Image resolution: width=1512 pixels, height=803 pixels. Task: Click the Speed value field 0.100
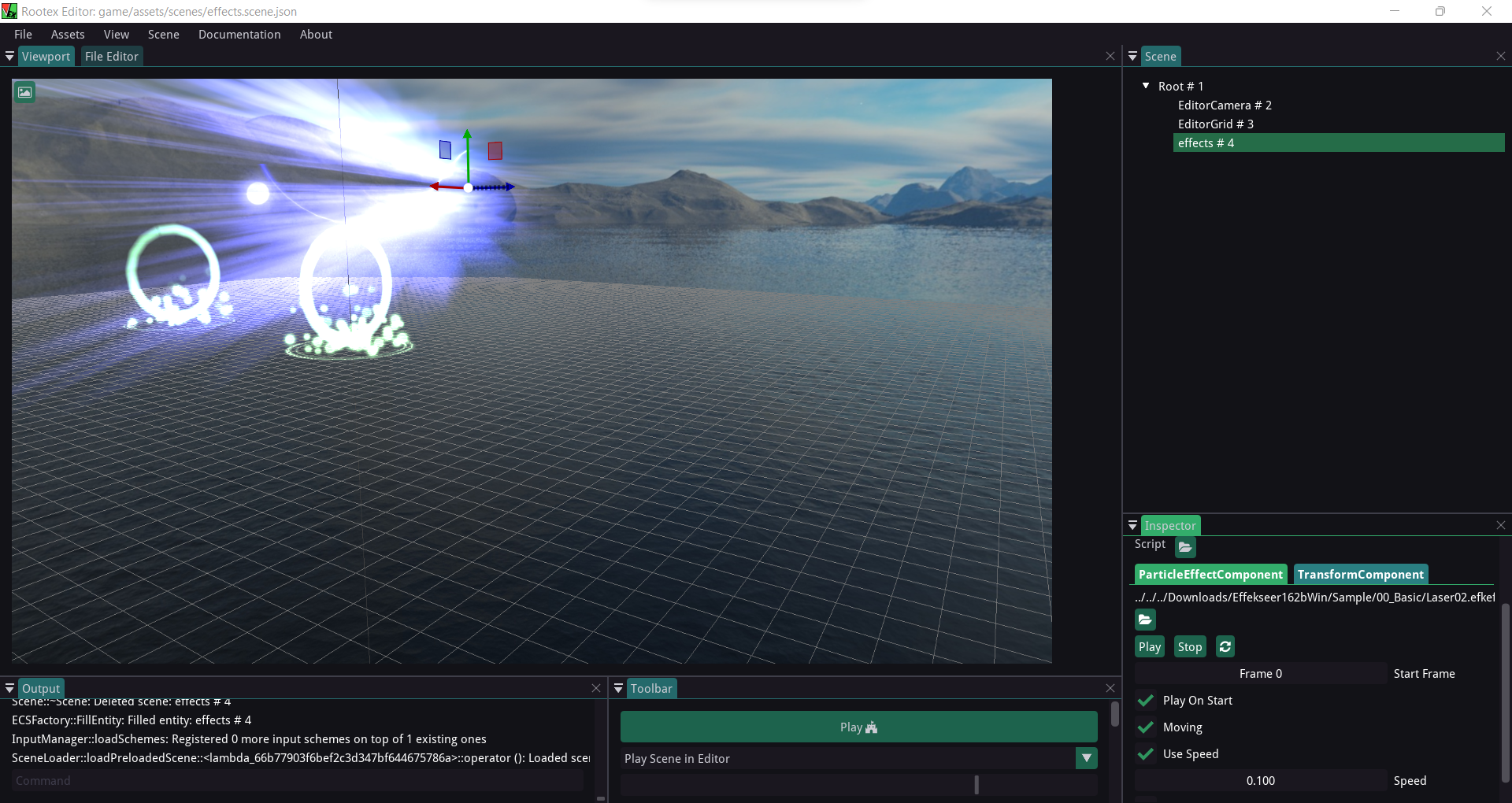(x=1260, y=780)
